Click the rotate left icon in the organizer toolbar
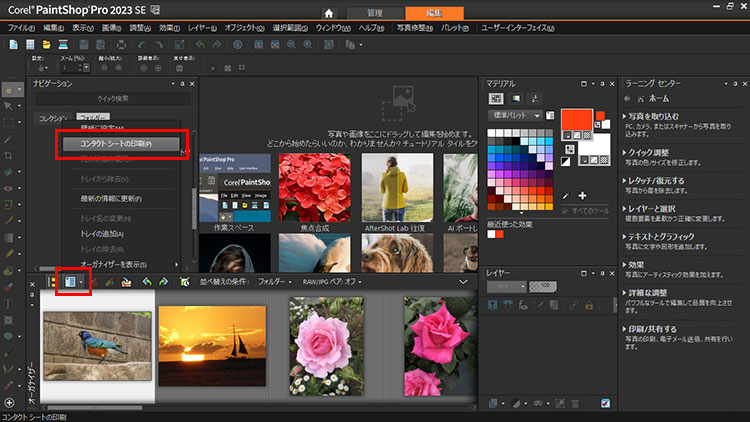750x422 pixels. 146,283
